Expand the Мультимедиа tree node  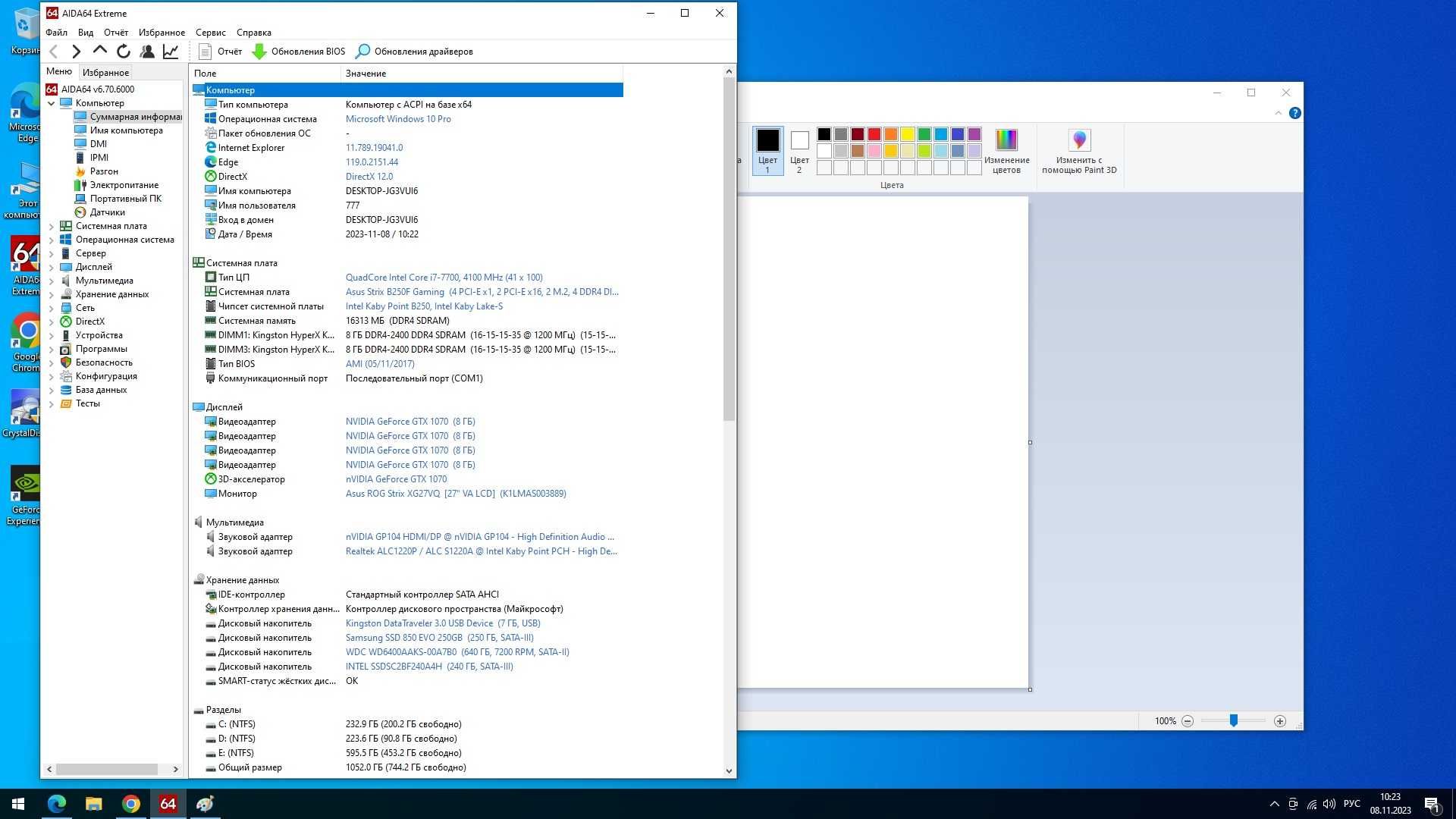(x=51, y=281)
